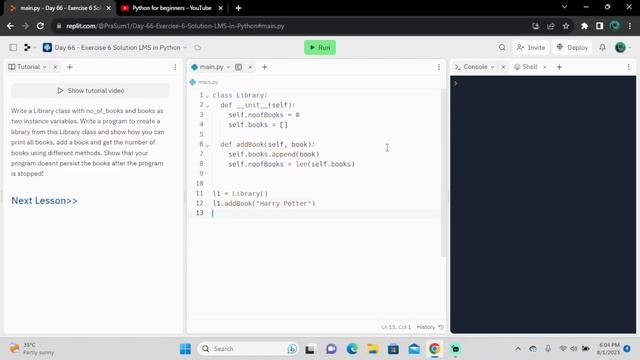Screen dimensions: 640x360
Task: Show hidden system tray icons
Action: [x=518, y=349]
